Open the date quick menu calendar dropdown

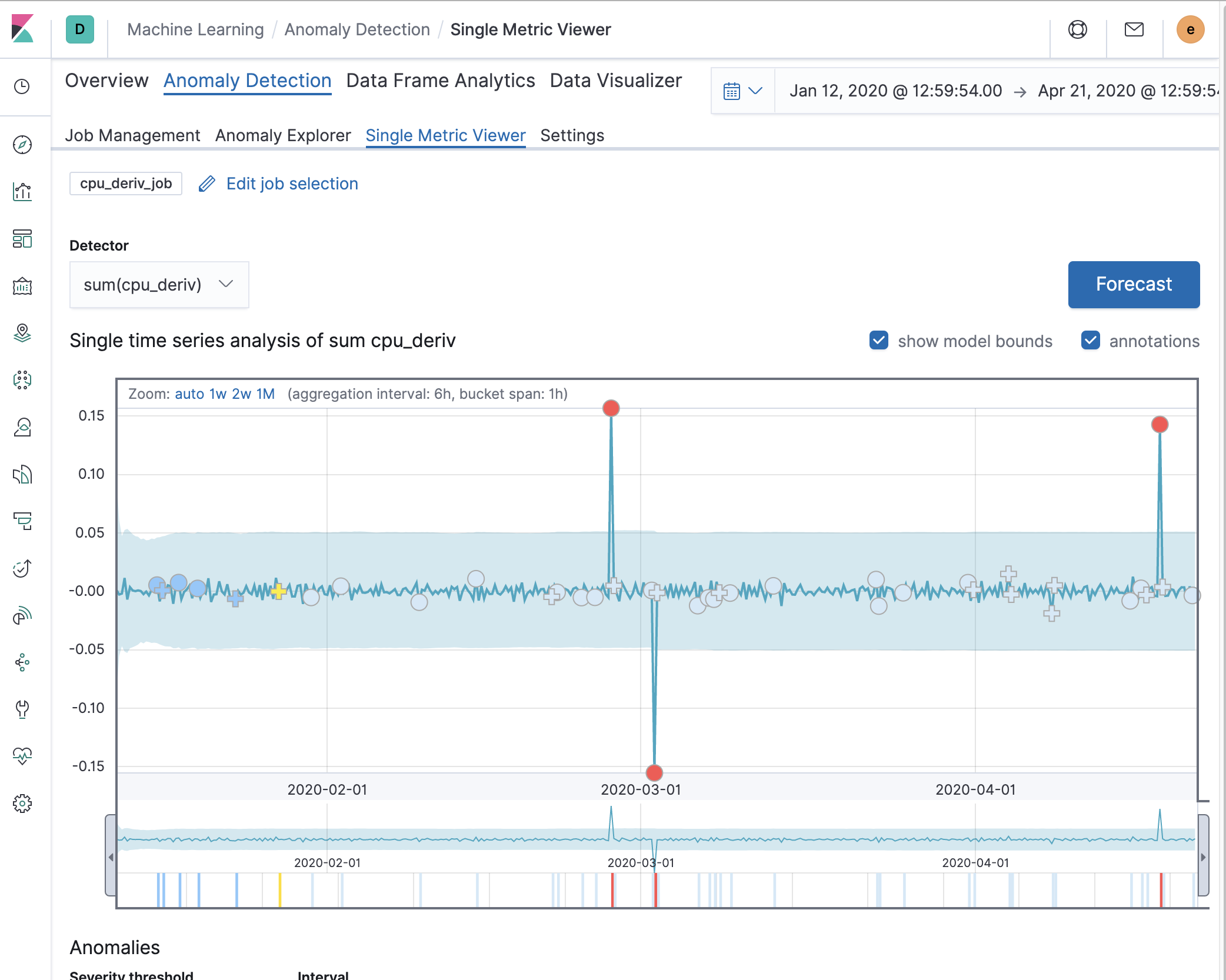(x=742, y=91)
